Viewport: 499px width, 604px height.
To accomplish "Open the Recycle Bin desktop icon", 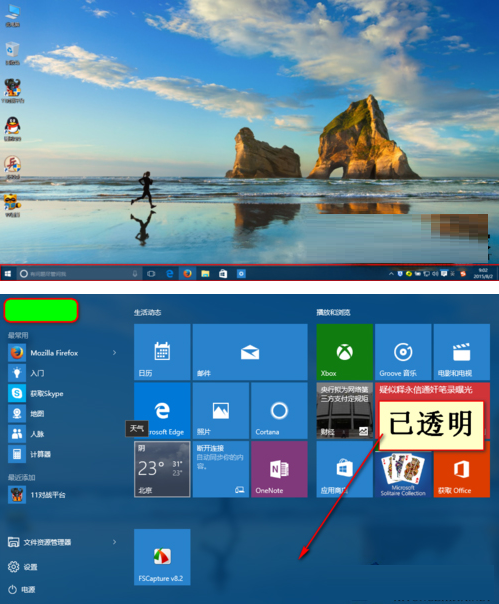I will coord(12,53).
